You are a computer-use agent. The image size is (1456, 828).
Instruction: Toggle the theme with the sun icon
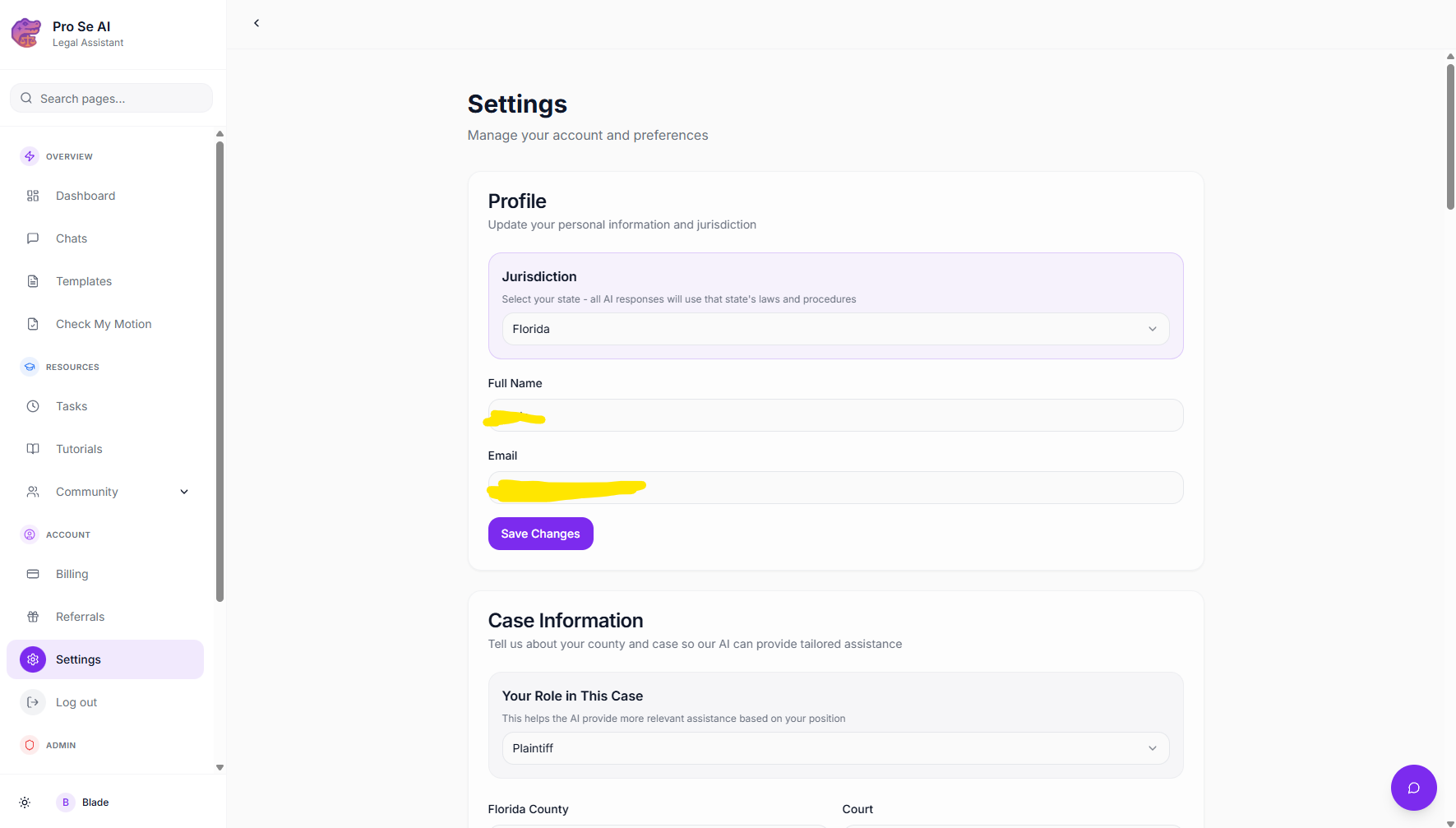24,803
